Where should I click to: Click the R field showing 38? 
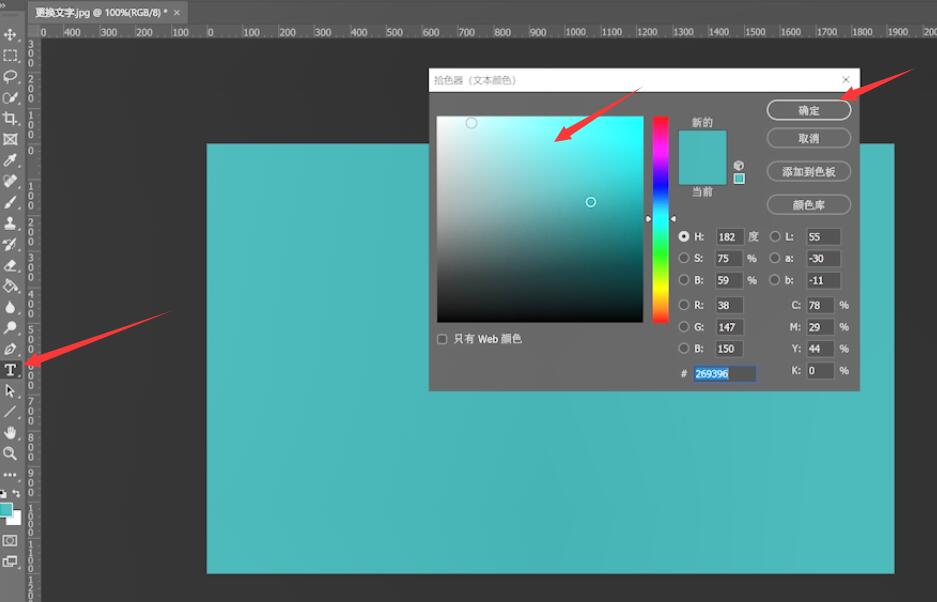[730, 305]
